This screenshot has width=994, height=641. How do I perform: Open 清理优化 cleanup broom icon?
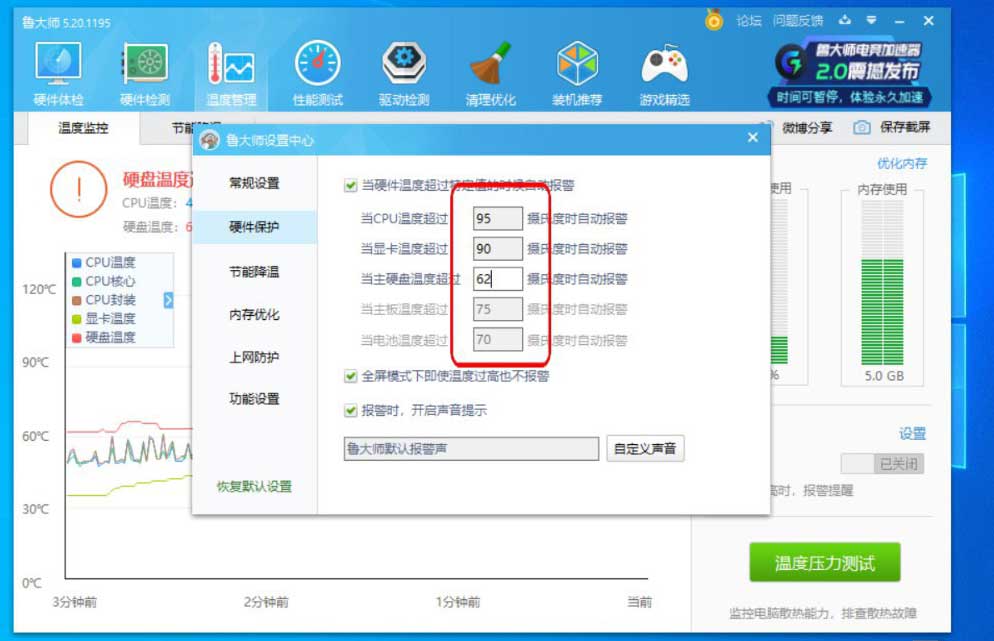pos(490,73)
